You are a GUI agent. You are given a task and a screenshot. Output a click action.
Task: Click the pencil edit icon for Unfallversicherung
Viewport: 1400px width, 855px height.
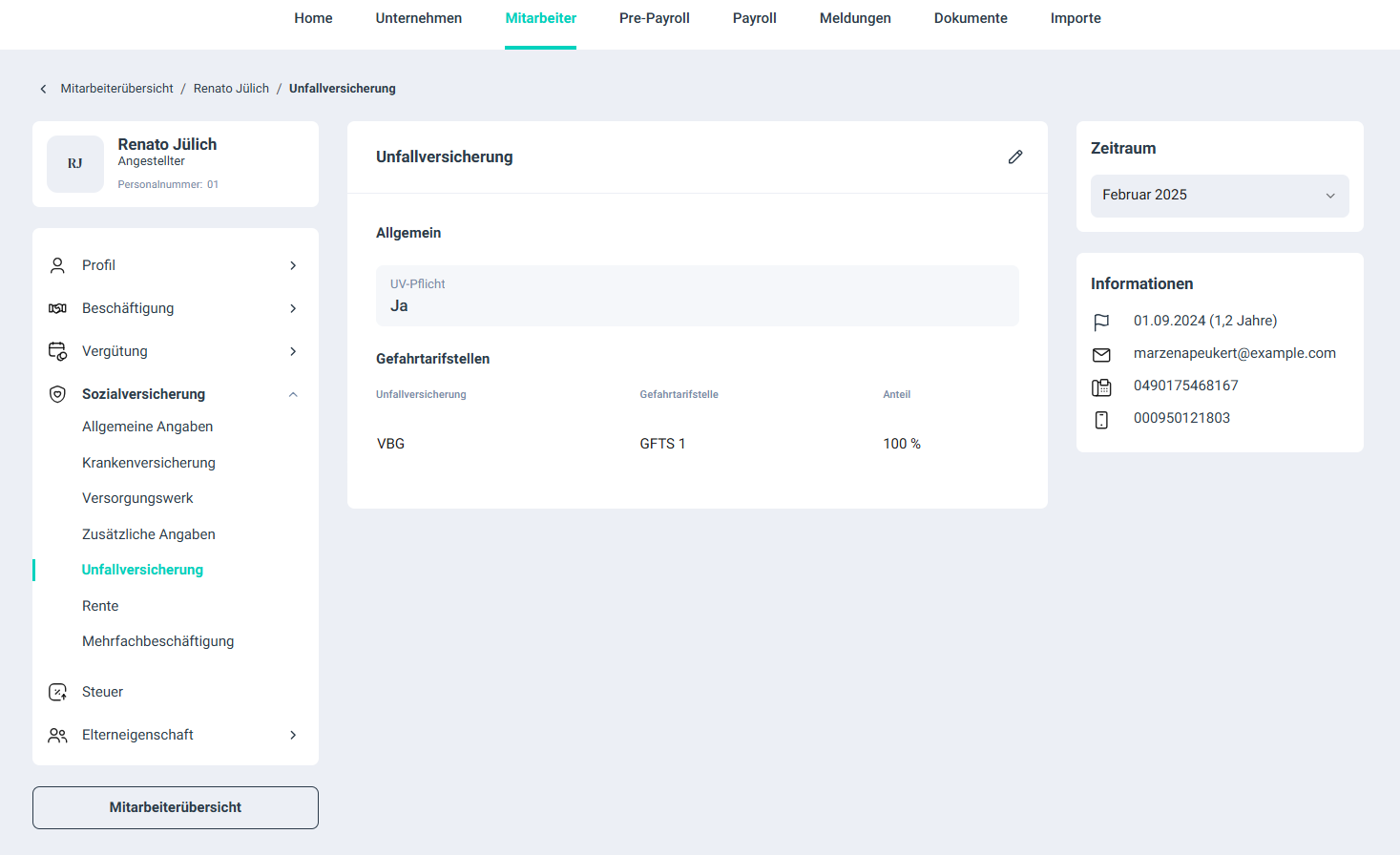(x=1014, y=156)
